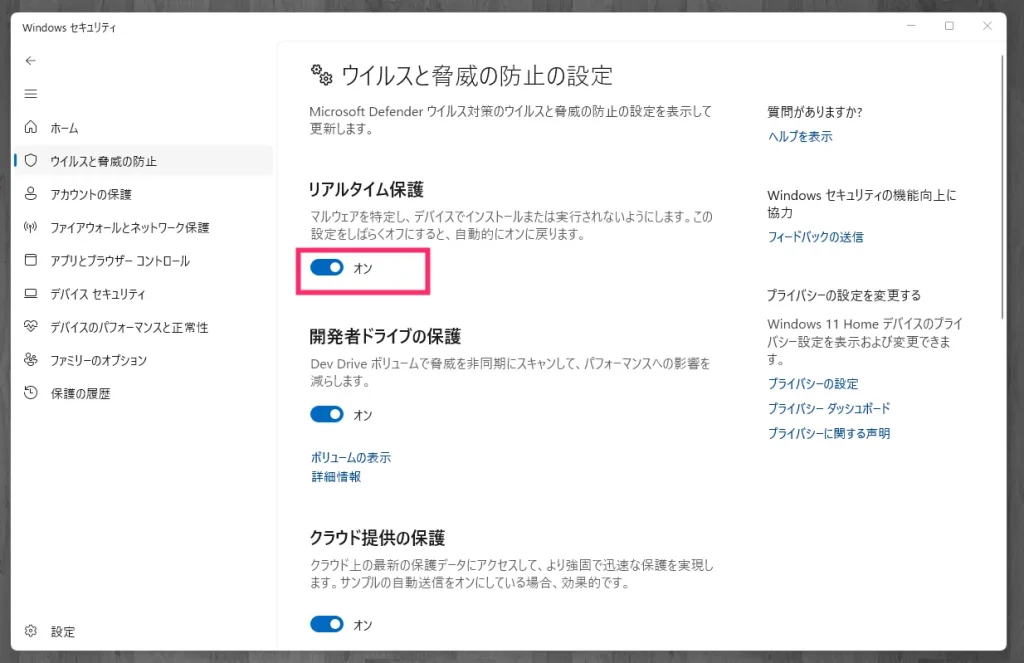Click the gear icon for 設定
The height and width of the screenshot is (663, 1024).
(31, 631)
